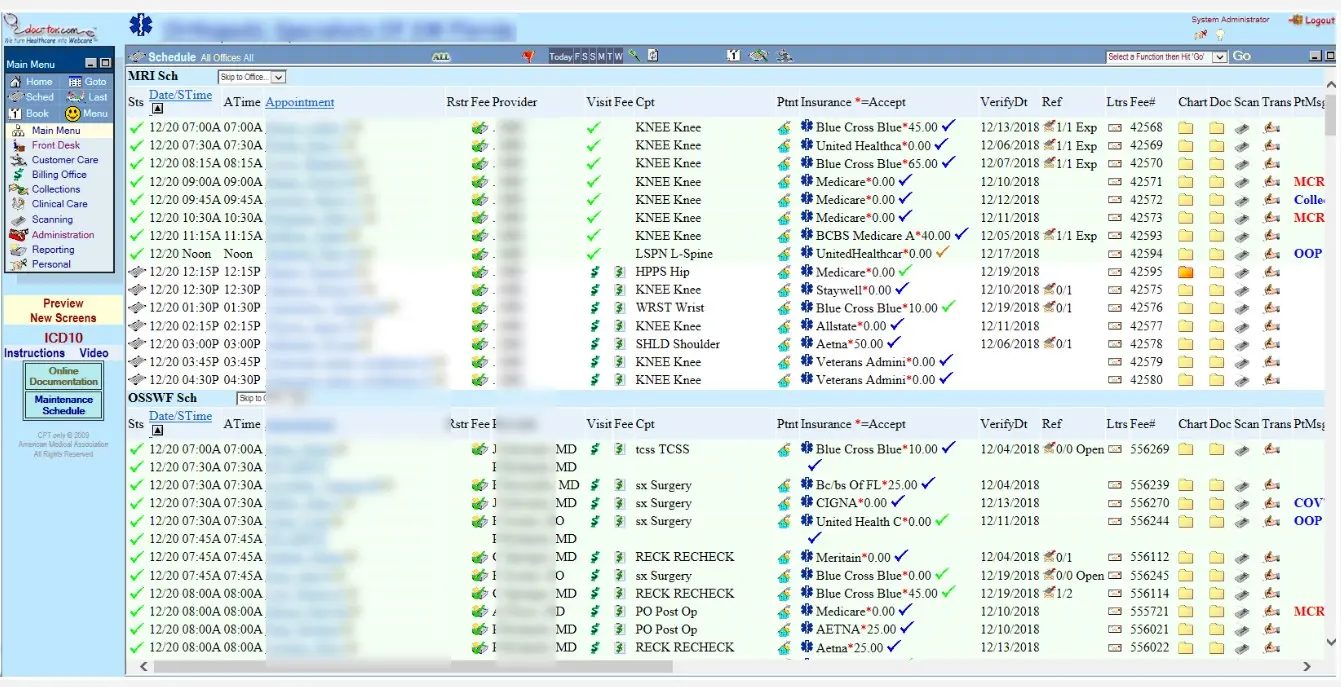Viewport: 1341px width, 687px height.
Task: Click the ATB icon on the Schedule toolbar
Action: 440,56
